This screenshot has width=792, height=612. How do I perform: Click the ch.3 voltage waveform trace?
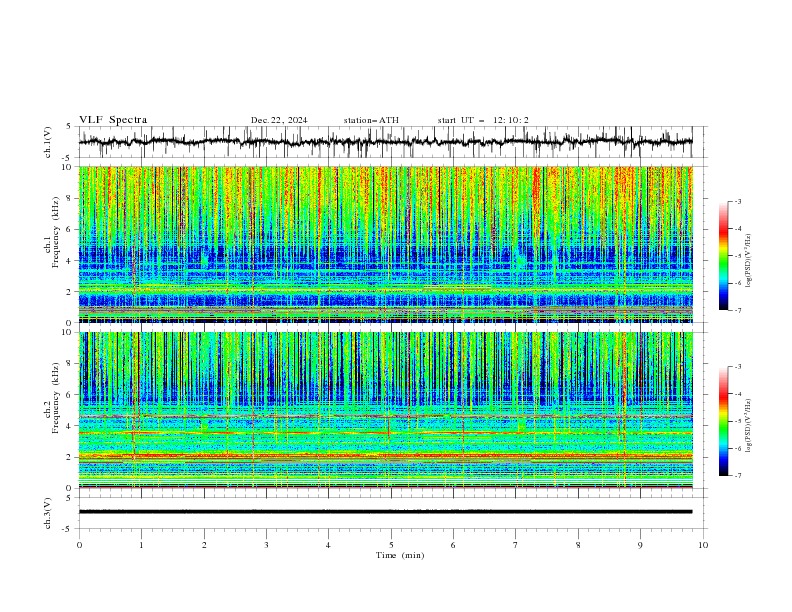point(386,512)
